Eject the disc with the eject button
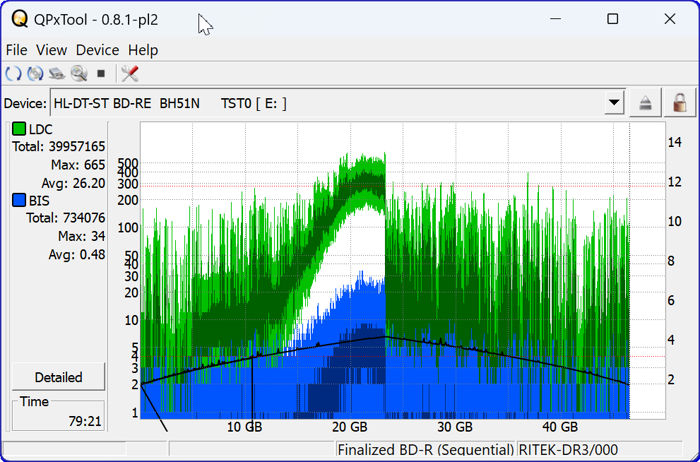700x462 pixels. click(646, 103)
